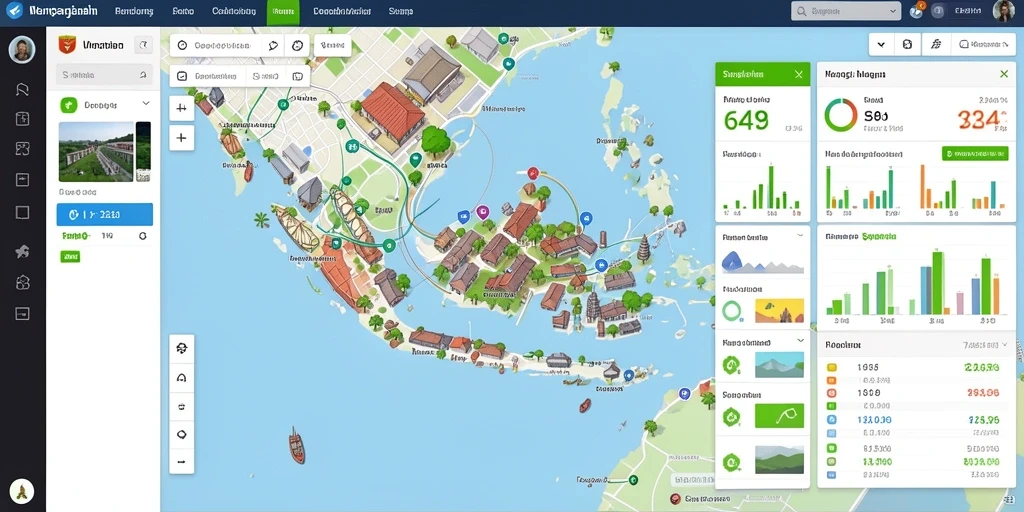The height and width of the screenshot is (512, 1024).
Task: Collapse the left panel section with green icon
Action: click(x=146, y=104)
